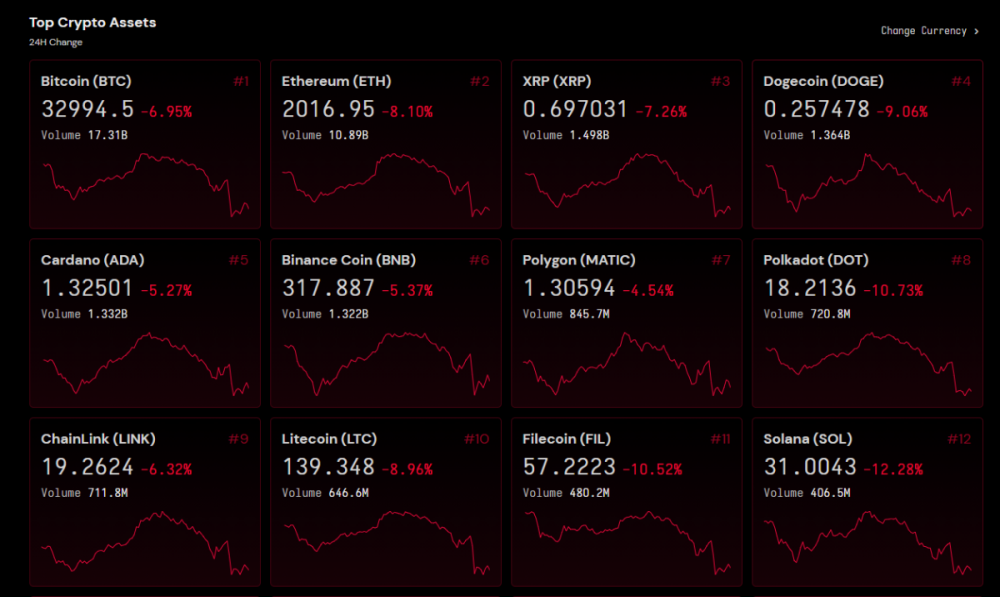Viewport: 1000px width, 597px height.
Task: Click the #1 rank badge on Bitcoin
Action: pos(241,81)
